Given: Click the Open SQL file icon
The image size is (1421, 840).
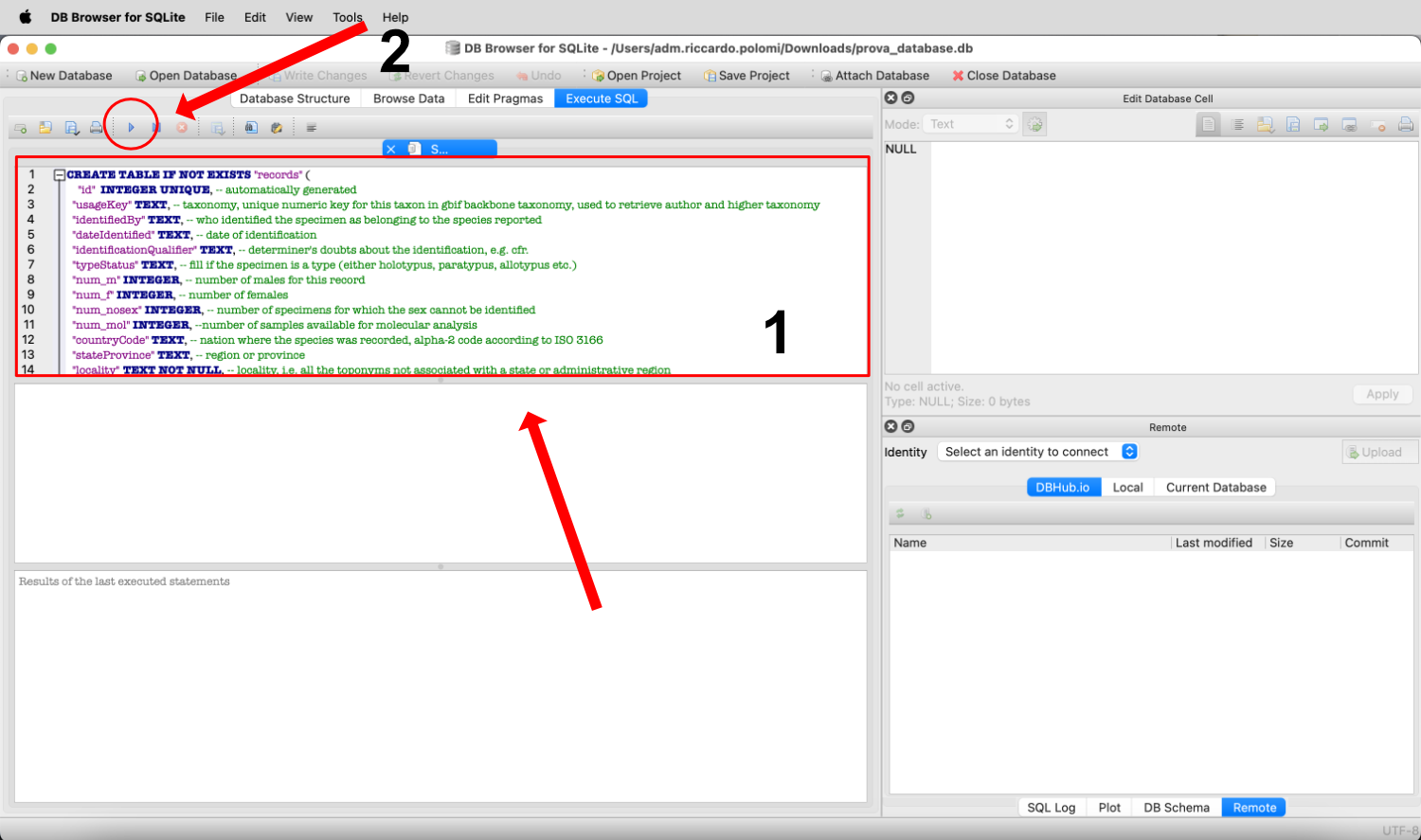Looking at the screenshot, I should [x=45, y=128].
